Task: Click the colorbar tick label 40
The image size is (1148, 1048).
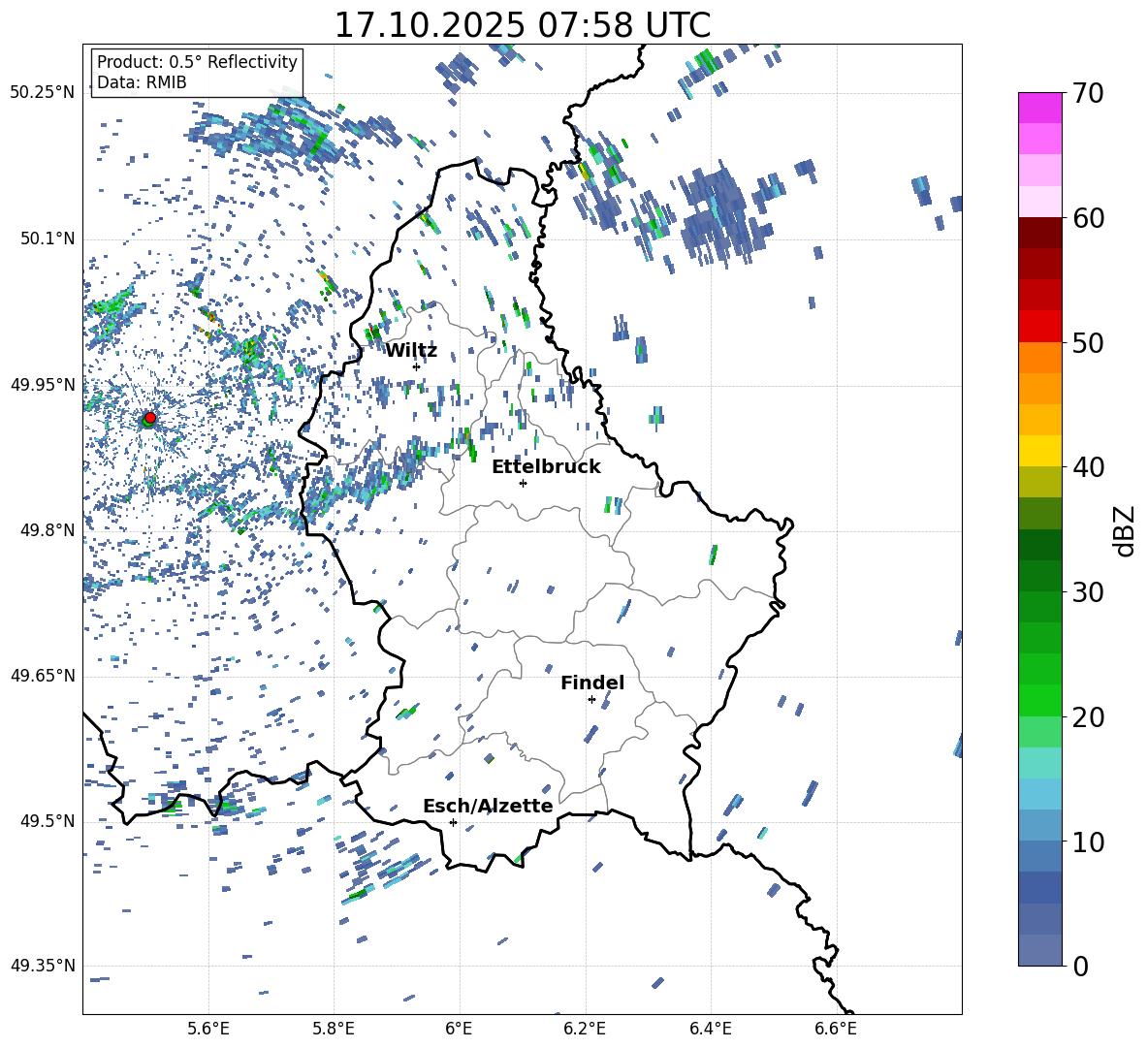Action: point(1088,467)
